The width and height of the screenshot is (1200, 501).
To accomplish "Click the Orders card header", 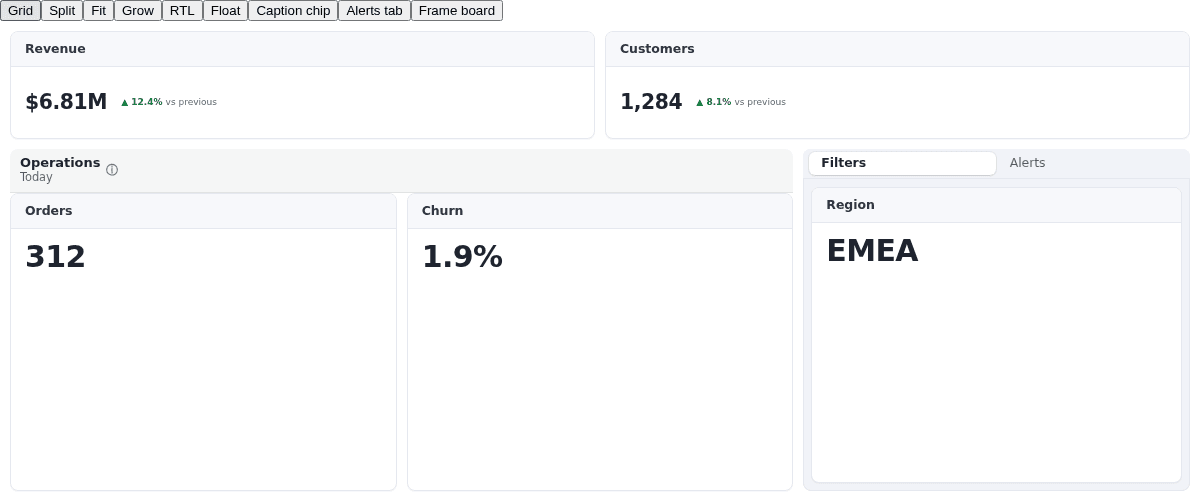I will click(x=203, y=211).
